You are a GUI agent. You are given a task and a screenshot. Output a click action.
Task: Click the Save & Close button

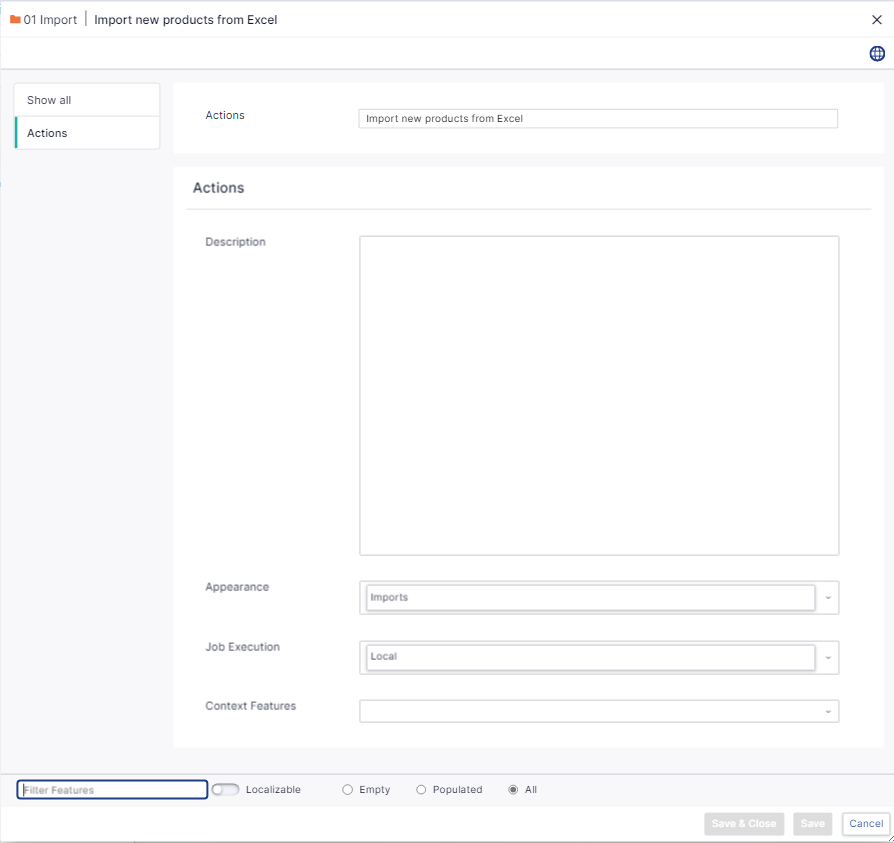[x=744, y=824]
